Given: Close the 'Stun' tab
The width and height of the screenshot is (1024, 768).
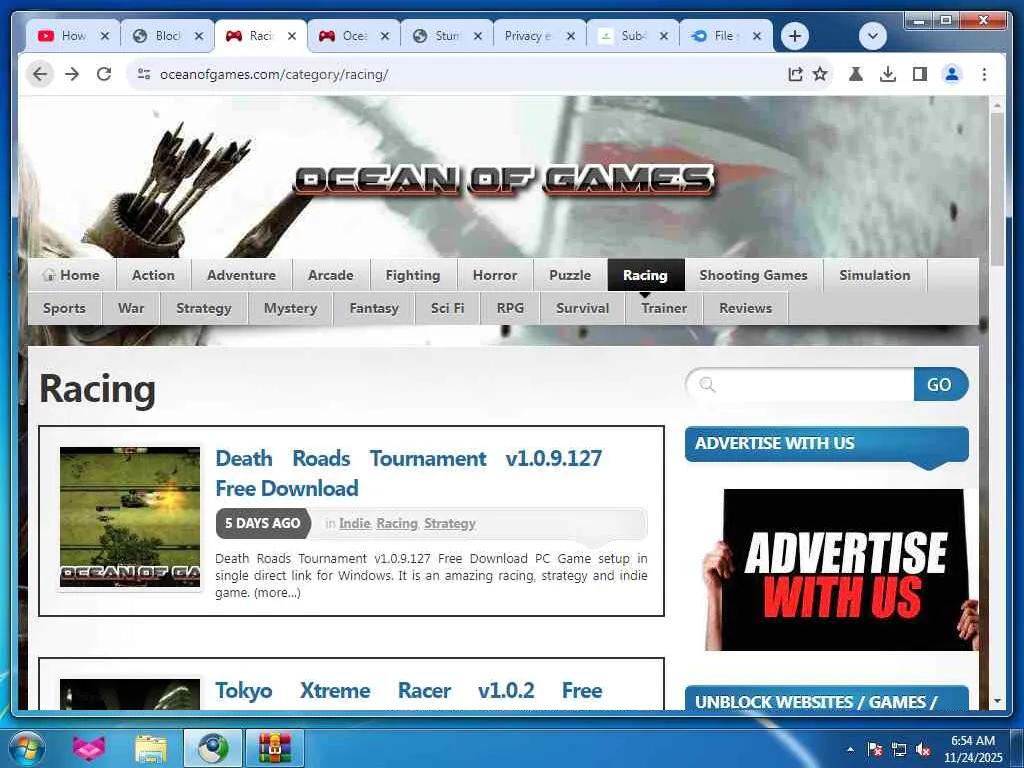Looking at the screenshot, I should point(478,36).
